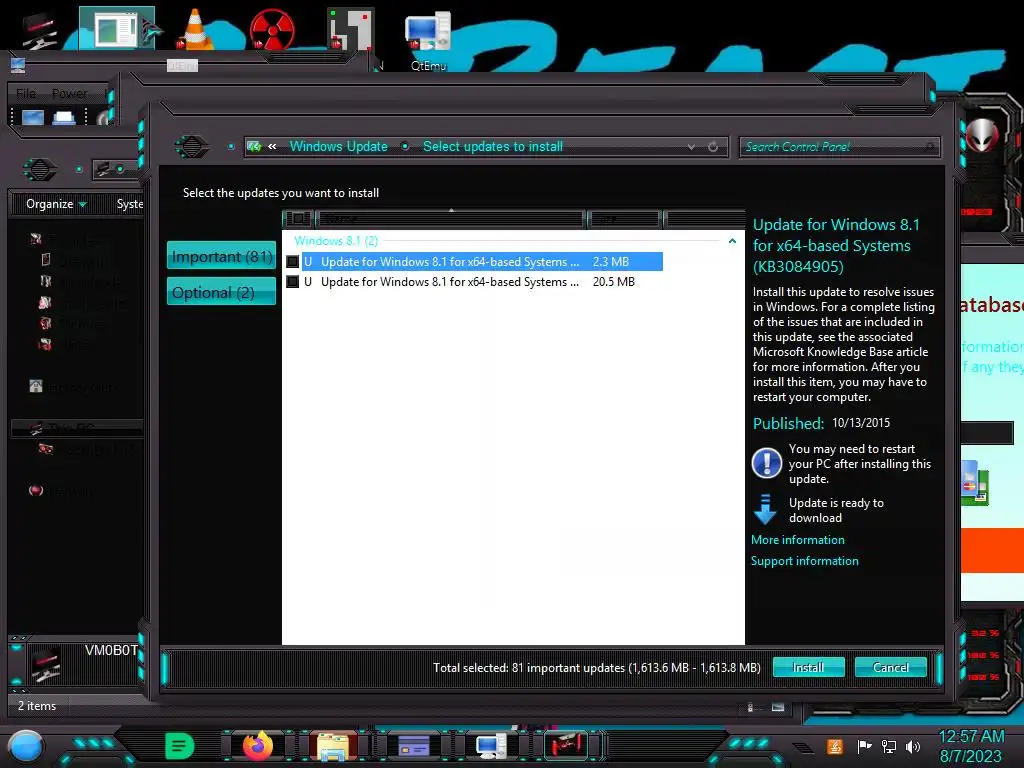Click the second toolbar icon in QtEmu window
The width and height of the screenshot is (1024, 768).
63,118
